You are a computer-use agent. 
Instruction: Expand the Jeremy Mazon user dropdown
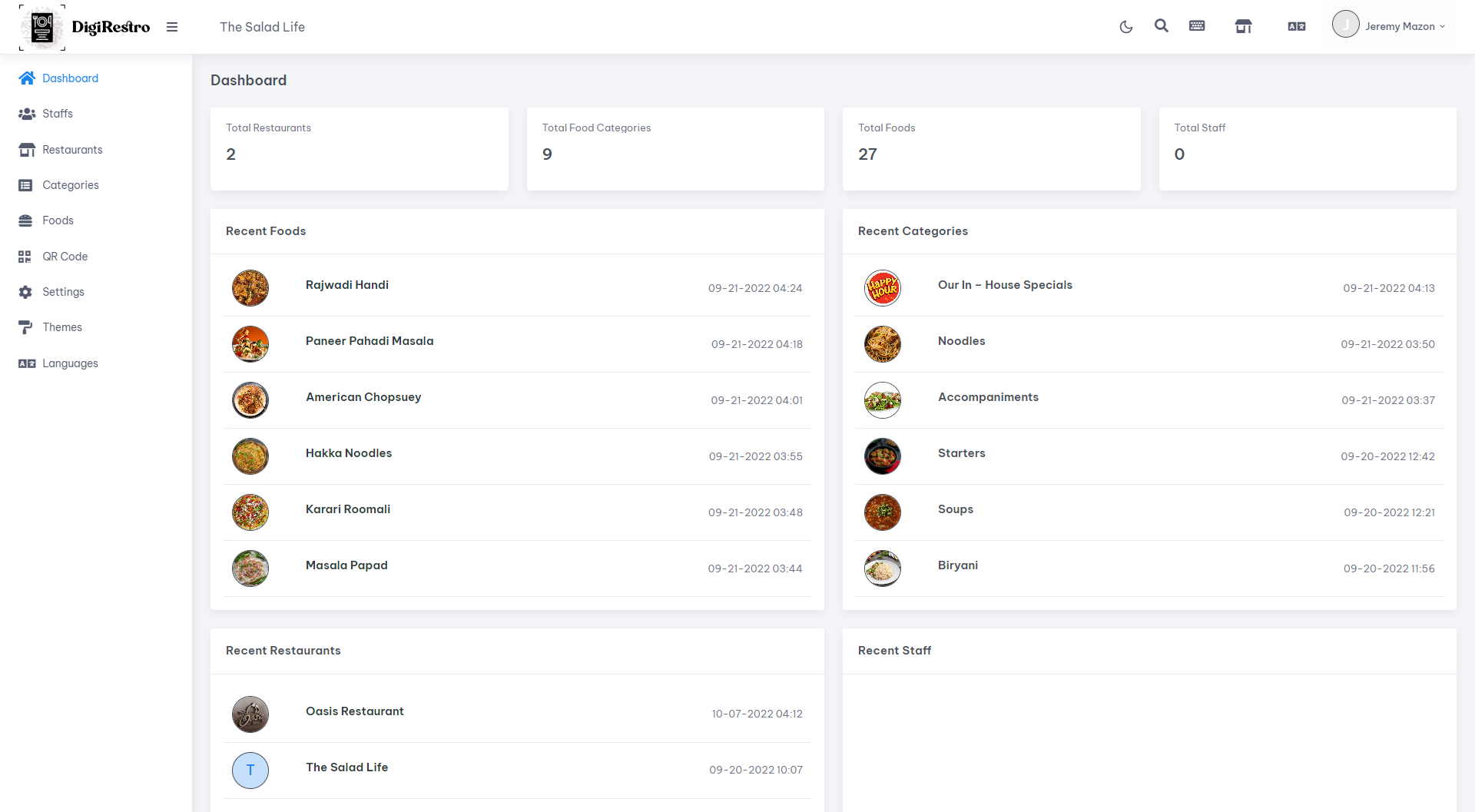pos(1389,26)
